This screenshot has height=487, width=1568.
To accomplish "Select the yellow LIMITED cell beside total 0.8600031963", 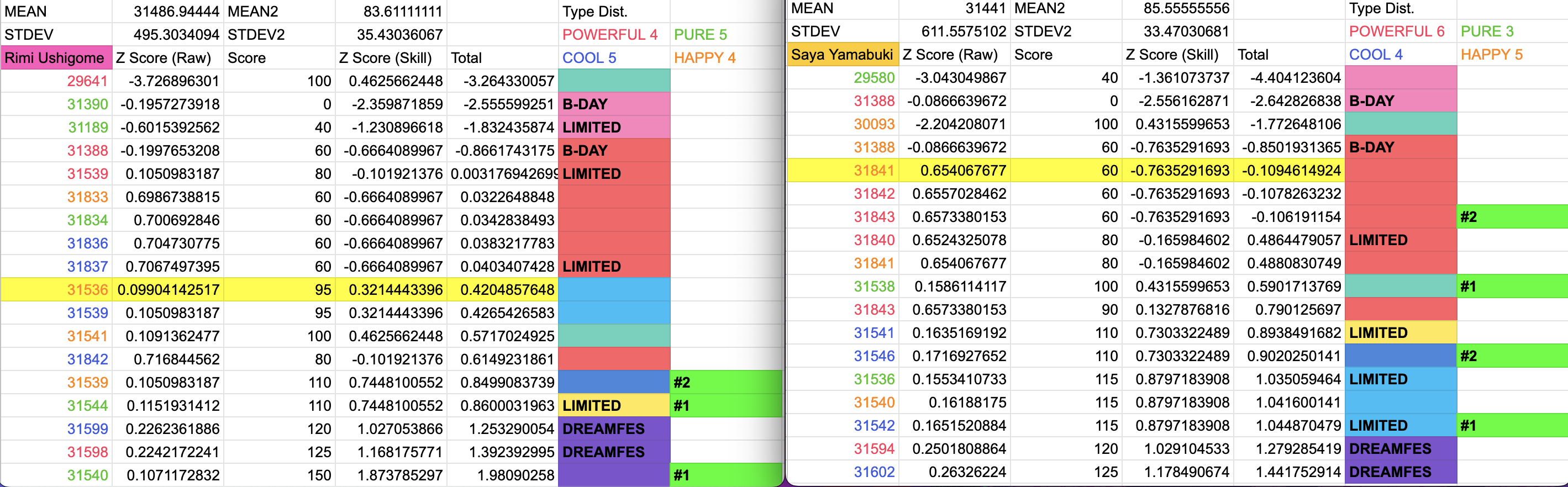I will 613,405.
